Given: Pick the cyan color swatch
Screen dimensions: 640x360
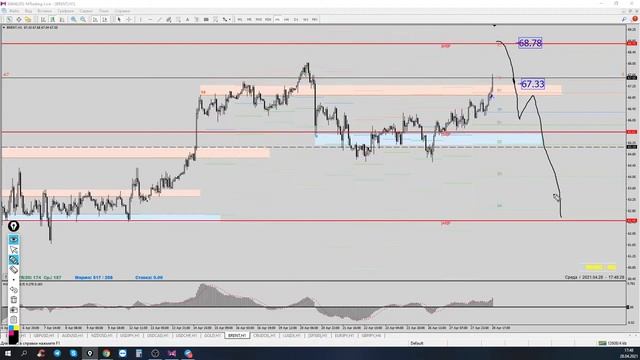Looking at the screenshot, I should pyautogui.click(x=11, y=328).
